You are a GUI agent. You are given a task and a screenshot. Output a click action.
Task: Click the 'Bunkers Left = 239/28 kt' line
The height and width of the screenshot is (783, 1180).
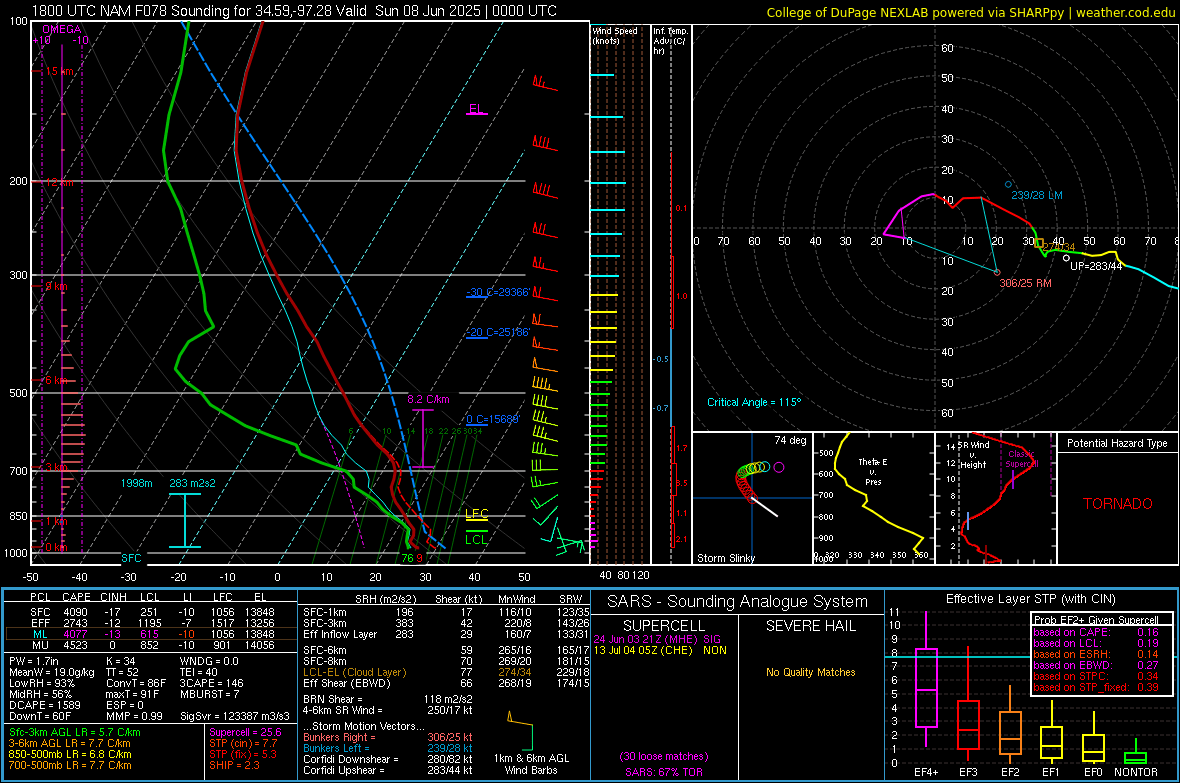[388, 748]
